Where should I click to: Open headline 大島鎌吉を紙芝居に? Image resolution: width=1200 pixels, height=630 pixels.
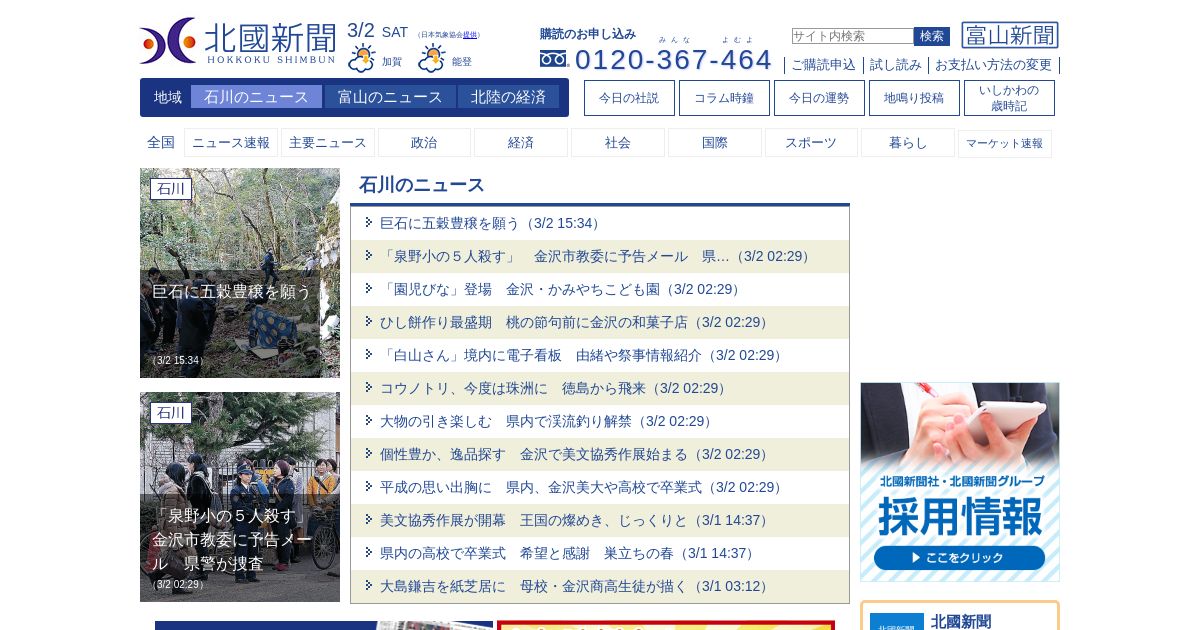574,586
